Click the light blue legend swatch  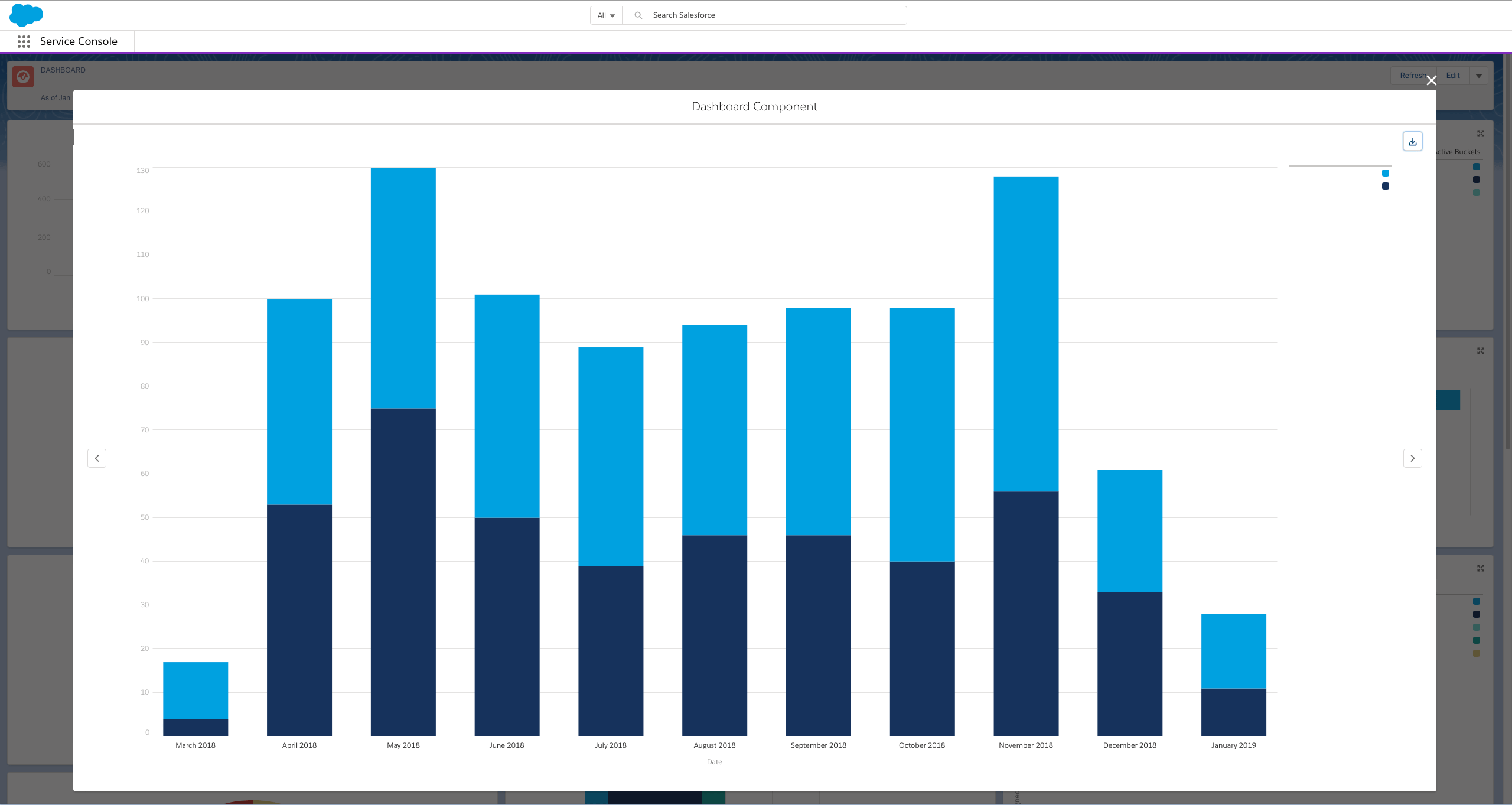point(1385,173)
